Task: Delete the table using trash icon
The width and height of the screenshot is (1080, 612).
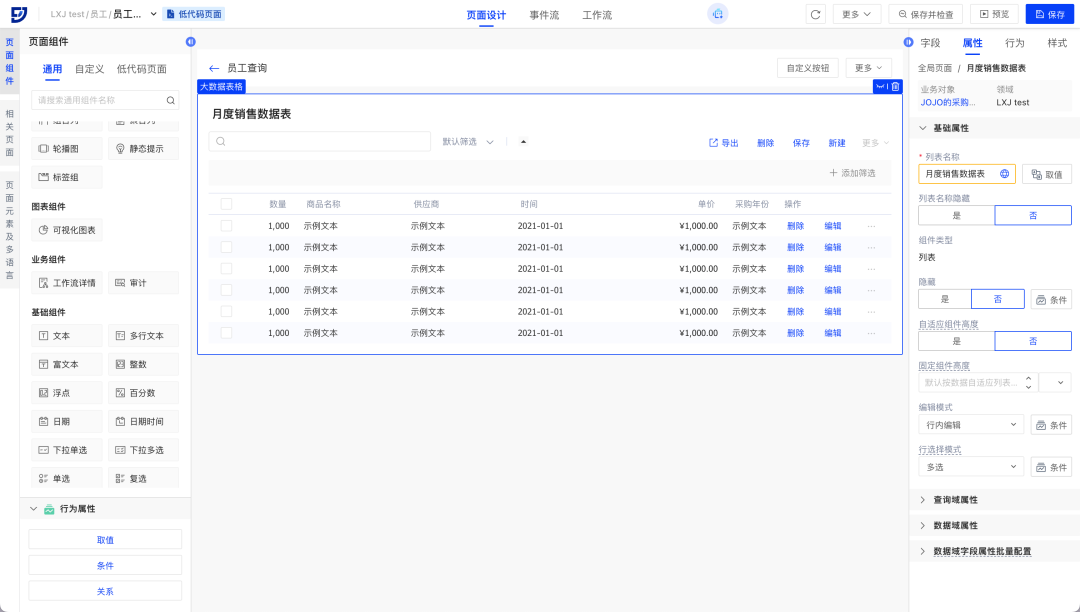Action: pos(895,86)
